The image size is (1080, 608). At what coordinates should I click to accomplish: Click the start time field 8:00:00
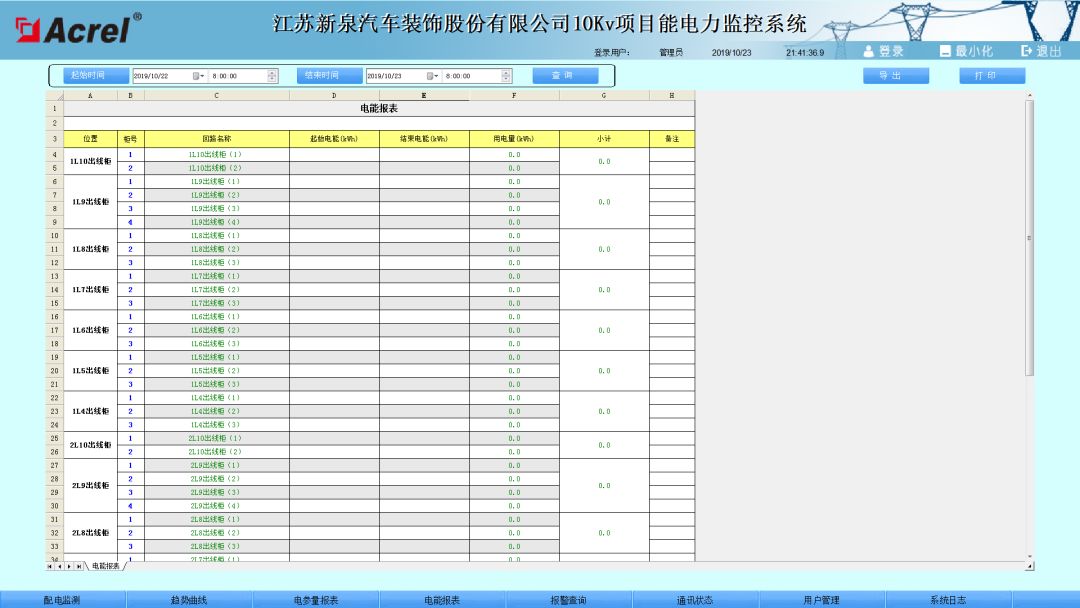click(238, 76)
